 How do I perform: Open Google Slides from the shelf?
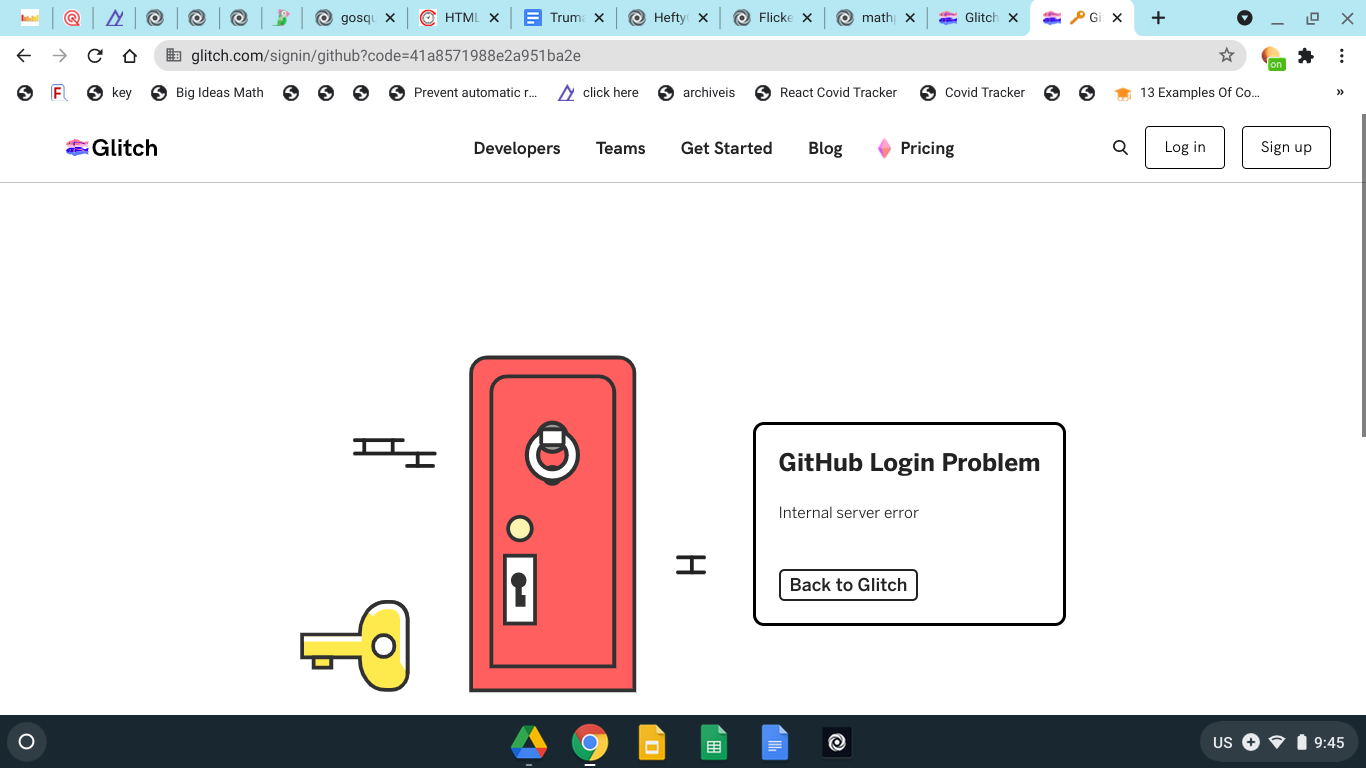tap(652, 742)
